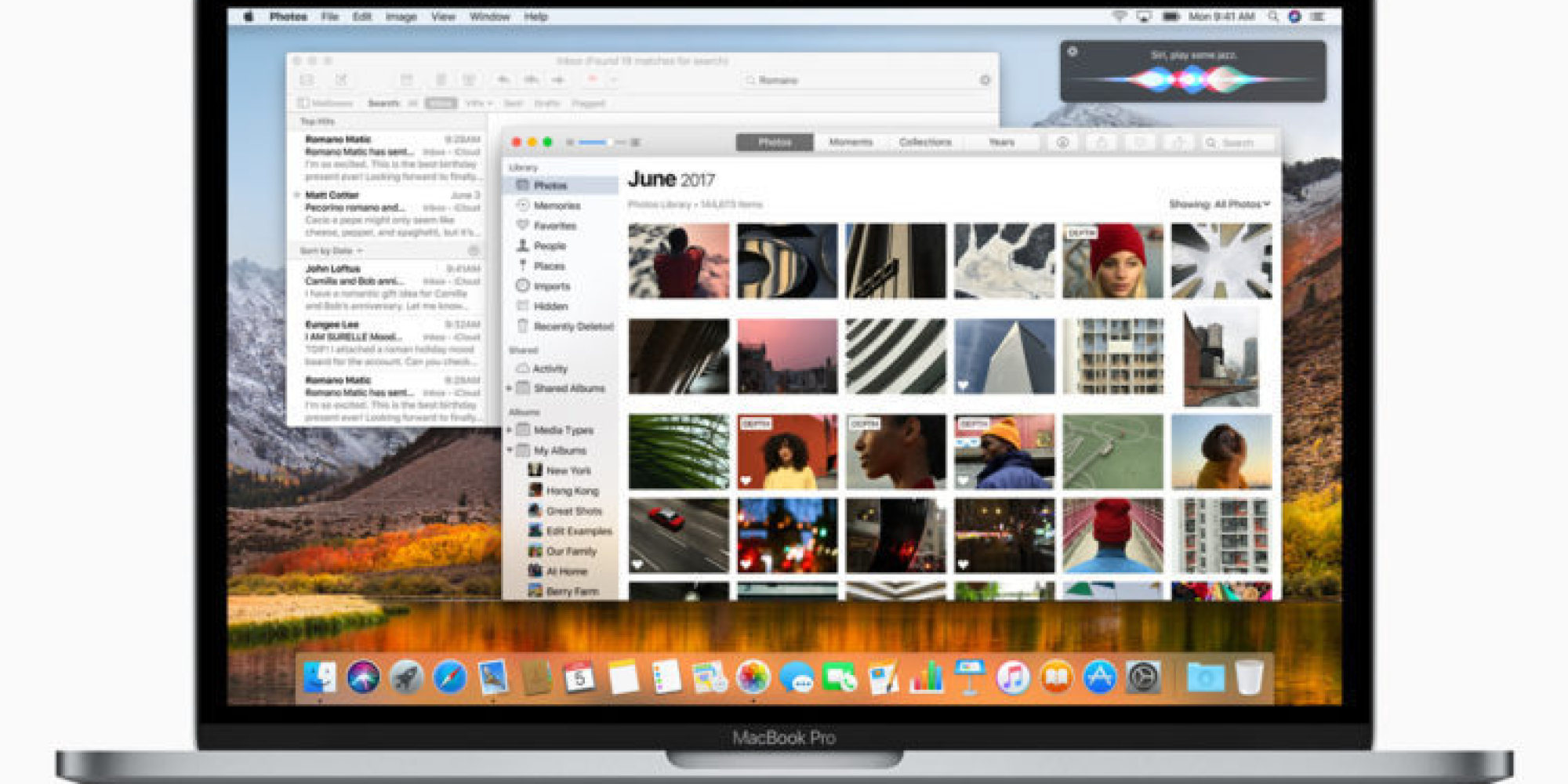Click the Info button in Photos toolbar
This screenshot has width=1568, height=784.
pyautogui.click(x=1063, y=143)
